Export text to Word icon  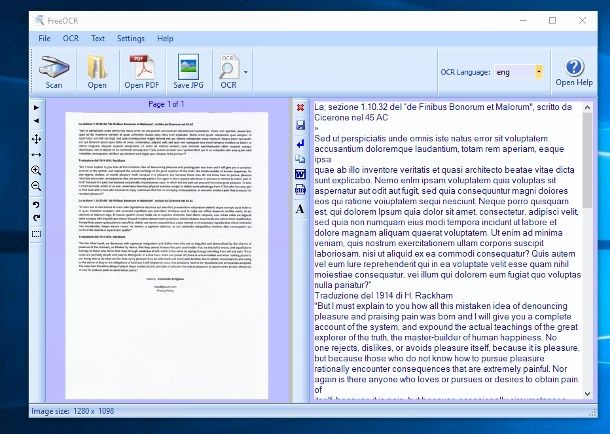[x=300, y=174]
